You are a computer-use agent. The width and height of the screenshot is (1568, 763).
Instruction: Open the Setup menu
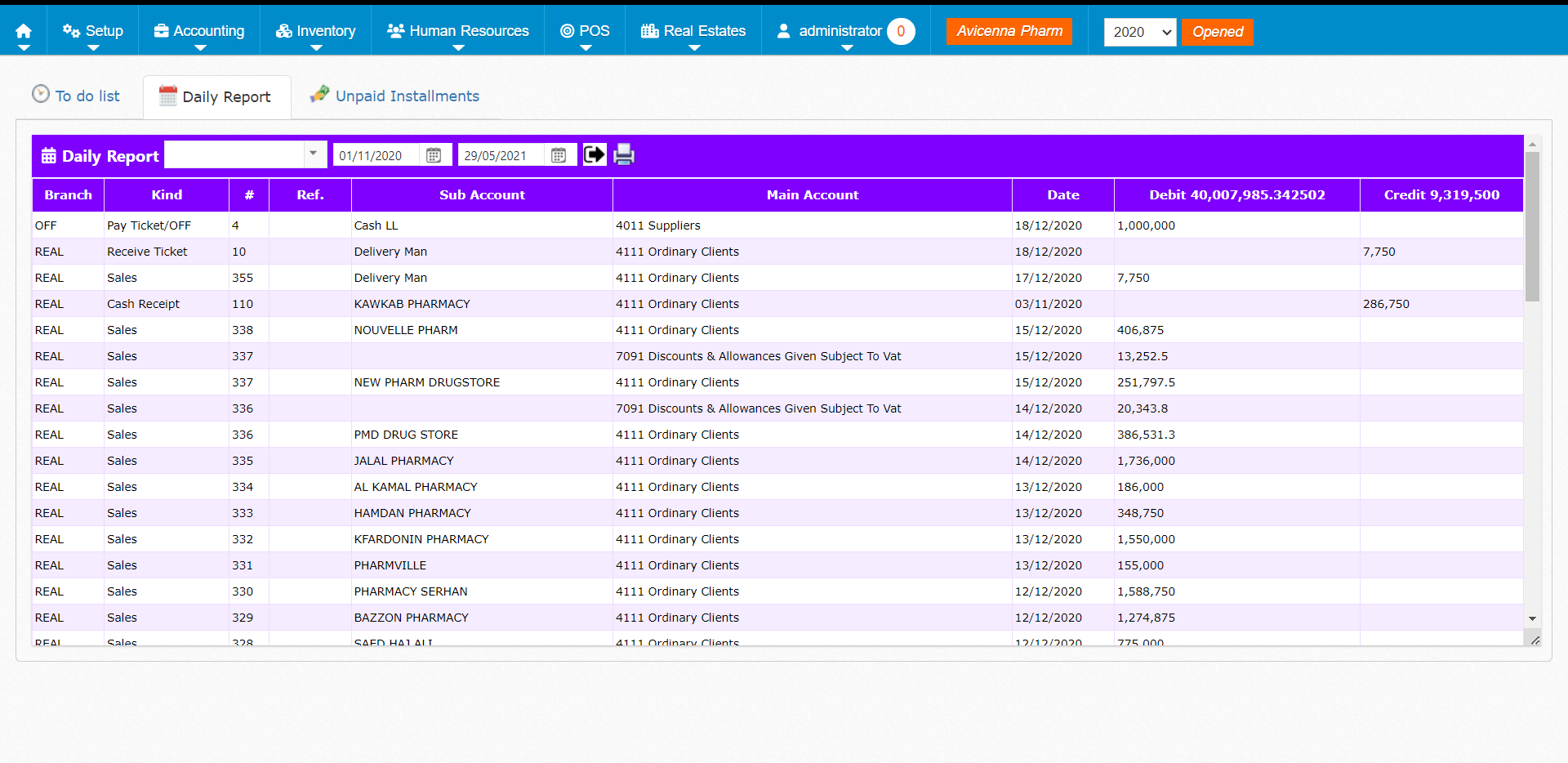[x=93, y=31]
